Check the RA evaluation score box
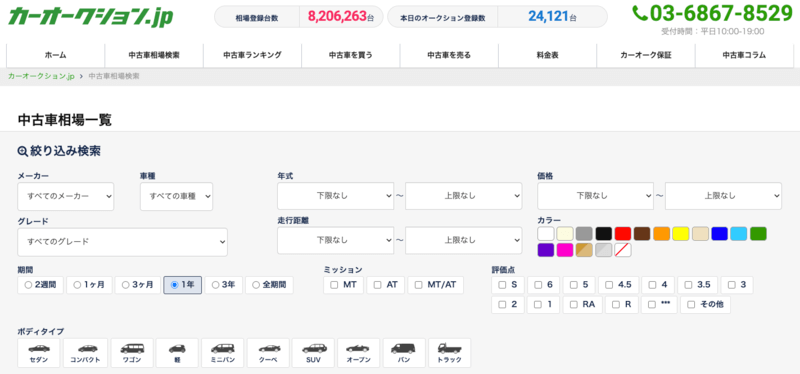This screenshot has width=800, height=374. click(573, 305)
